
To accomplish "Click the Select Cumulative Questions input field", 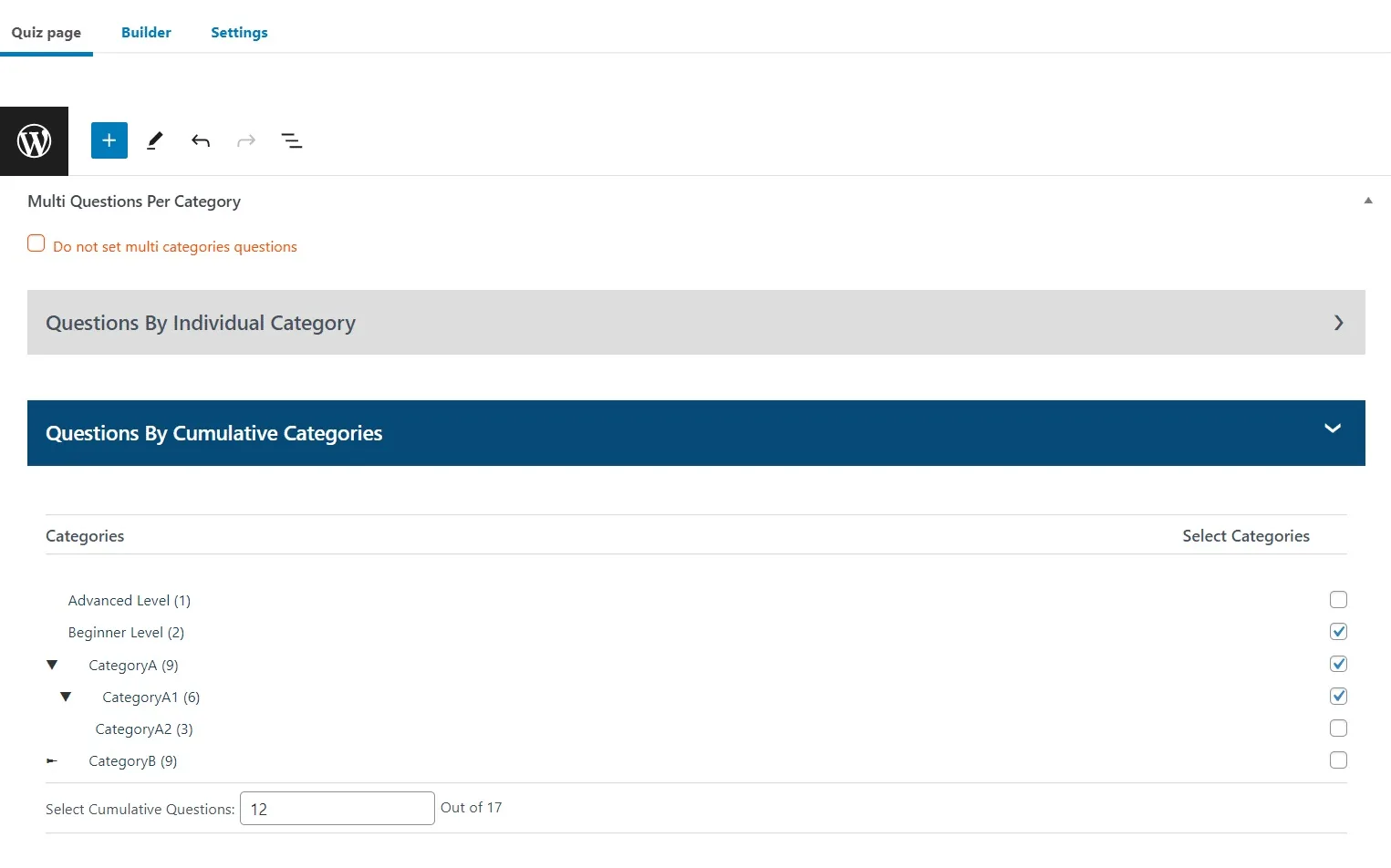I will point(337,808).
